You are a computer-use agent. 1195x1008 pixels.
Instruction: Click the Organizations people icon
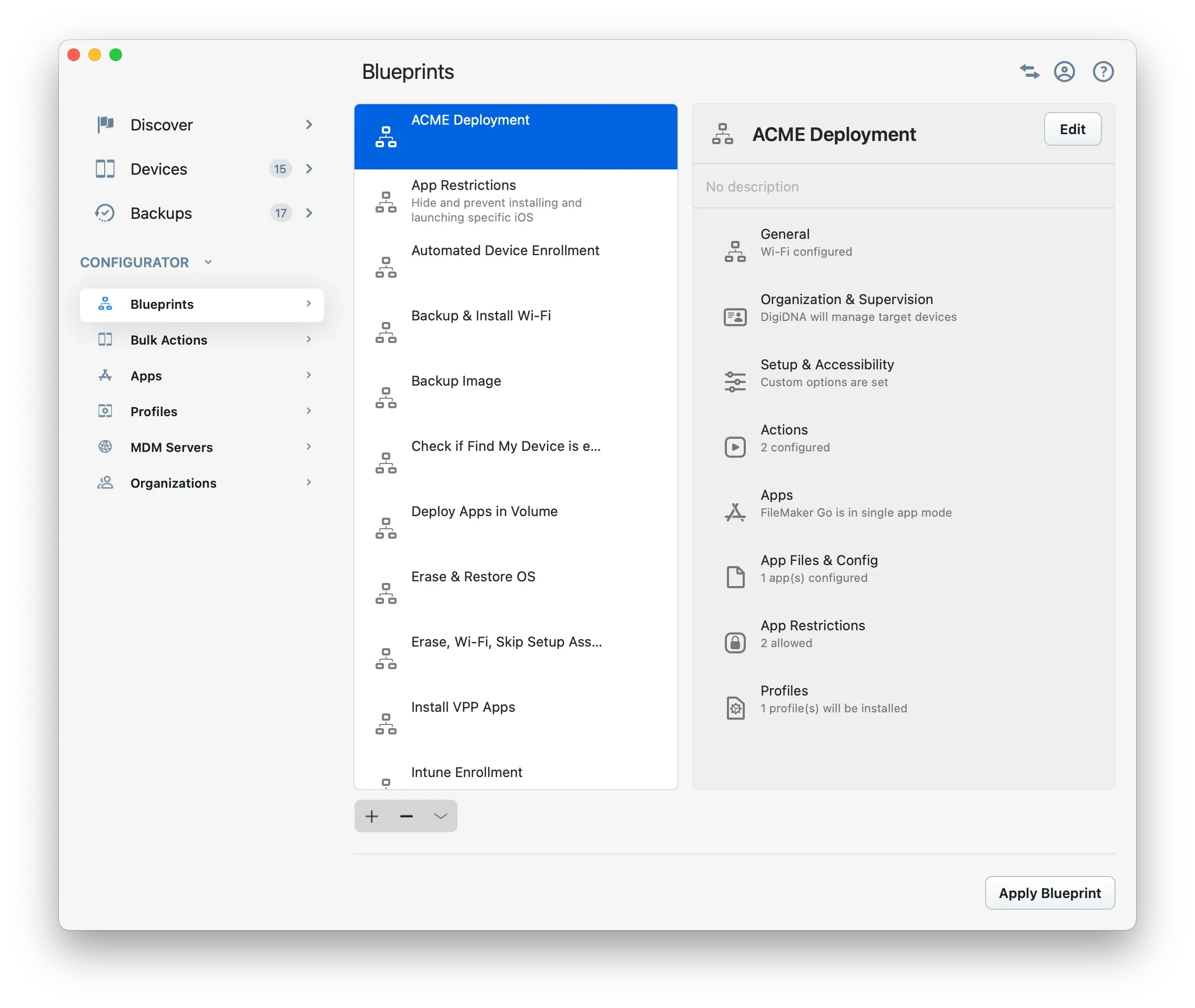pos(105,483)
